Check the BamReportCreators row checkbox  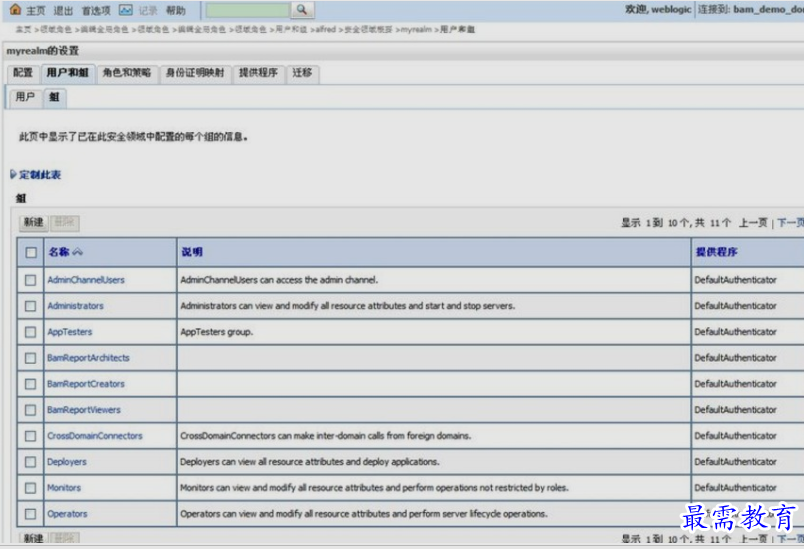pyautogui.click(x=31, y=384)
